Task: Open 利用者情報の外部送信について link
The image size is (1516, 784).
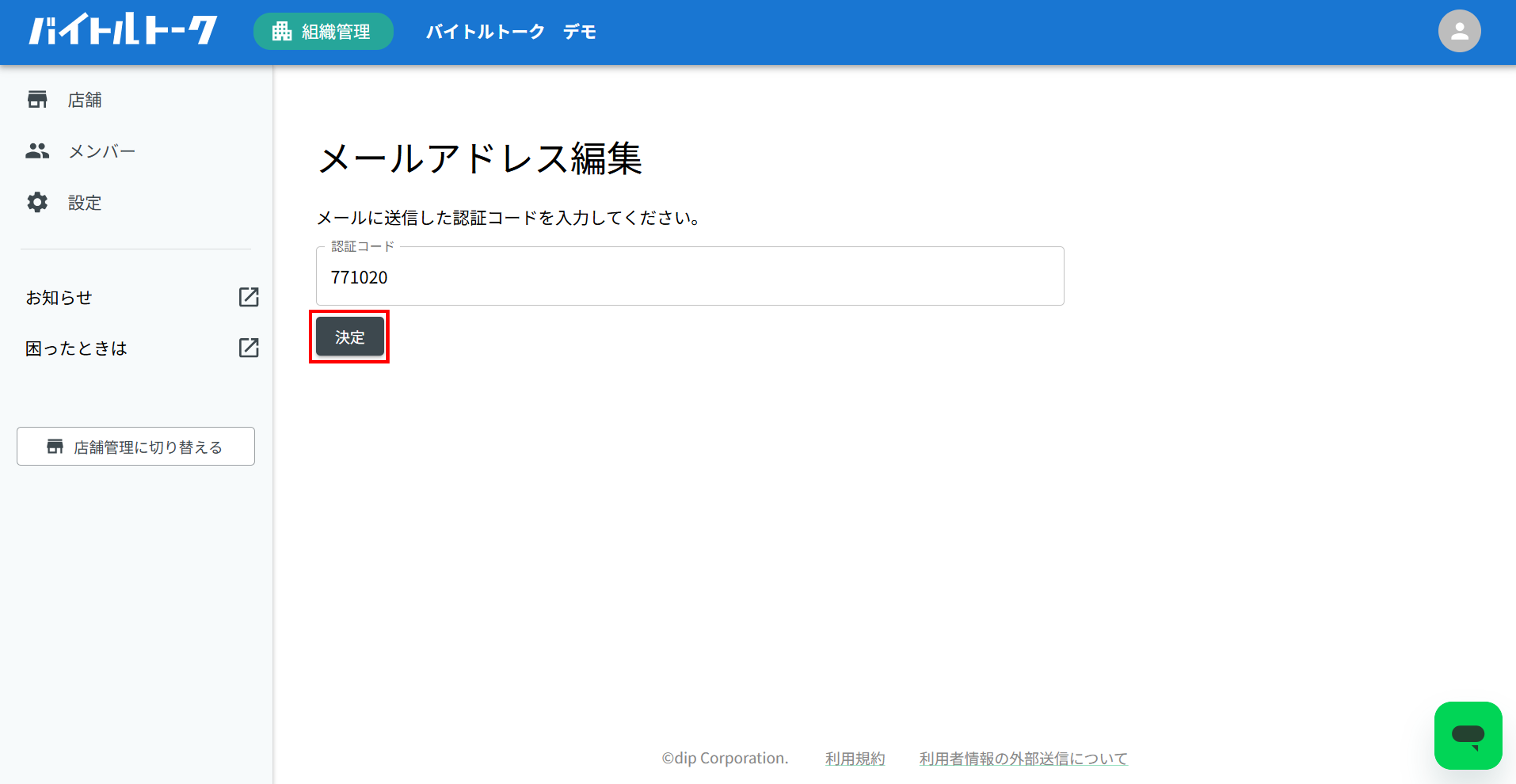Action: 1023,758
